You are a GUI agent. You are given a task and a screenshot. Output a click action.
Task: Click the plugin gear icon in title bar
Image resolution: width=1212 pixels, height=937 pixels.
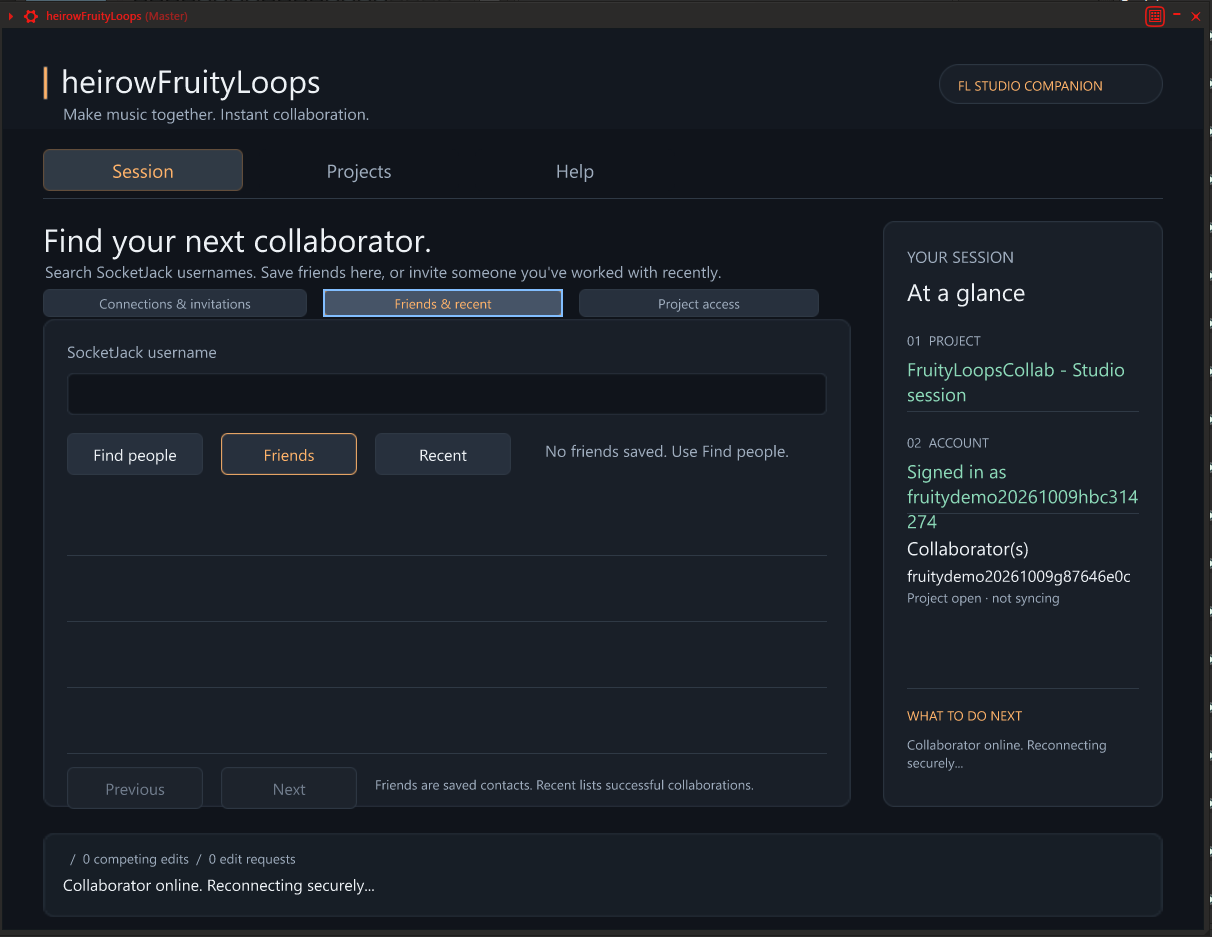31,16
